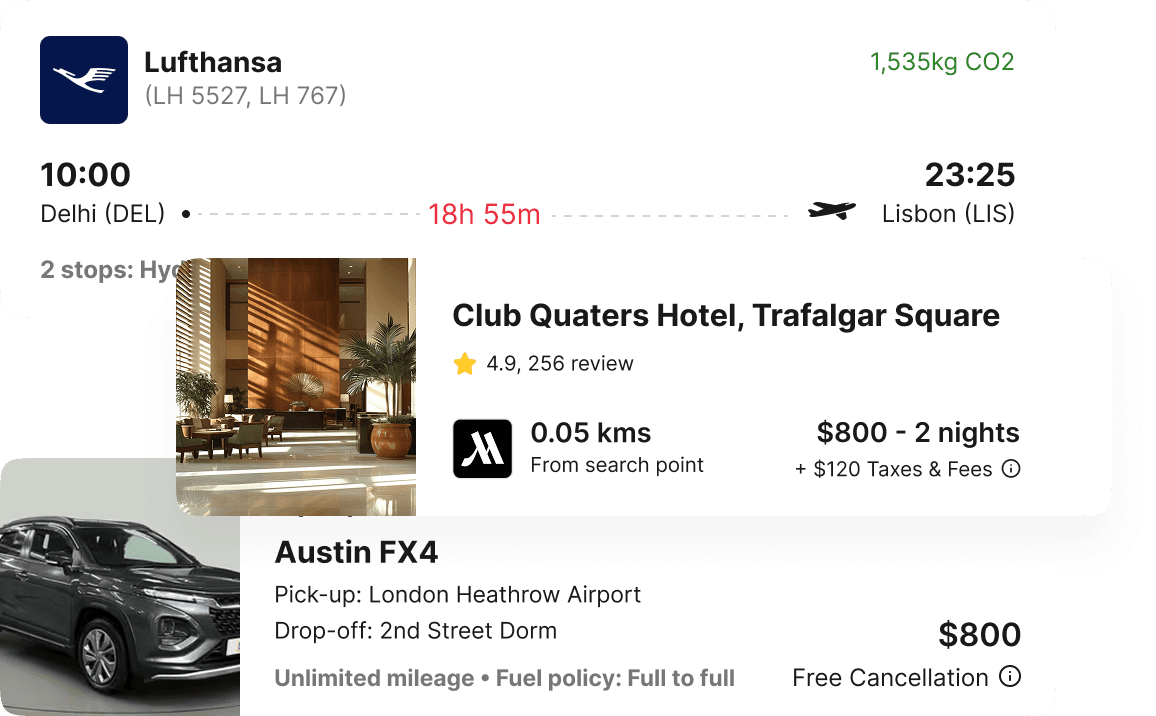Click the Marriott logo icon
This screenshot has height=716, width=1156.
(x=483, y=448)
